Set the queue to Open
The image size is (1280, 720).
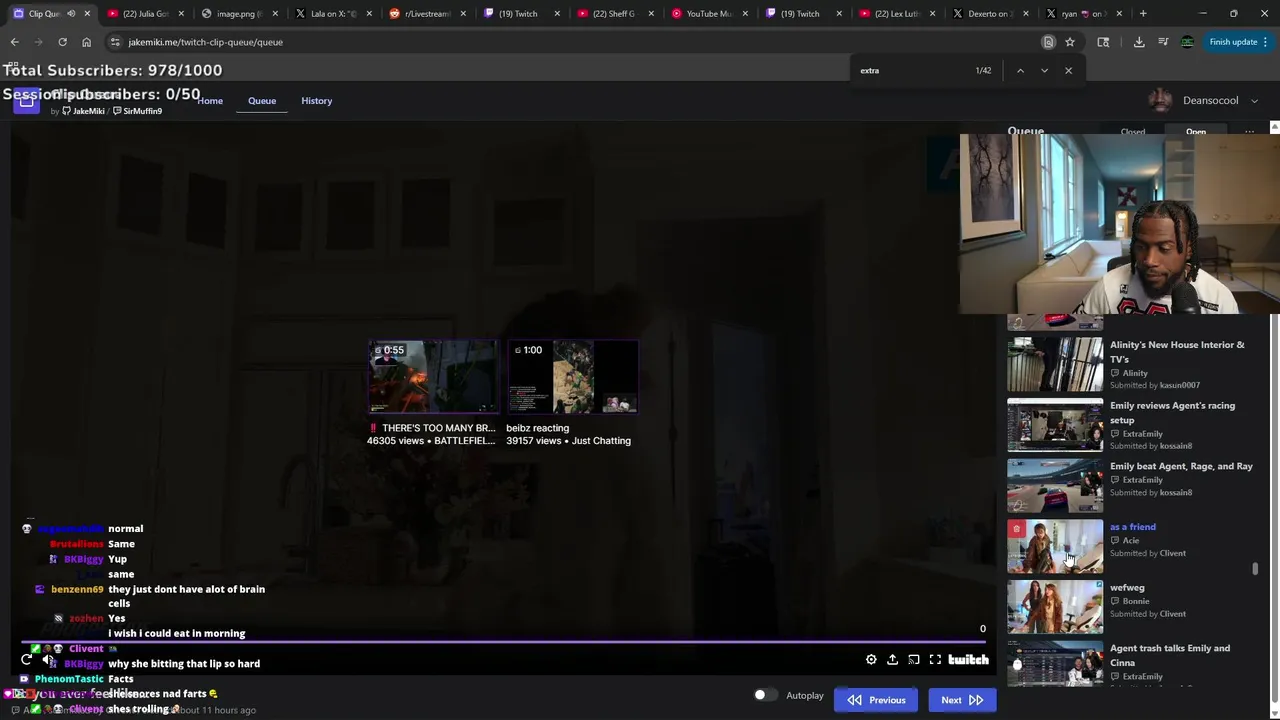tap(1196, 131)
